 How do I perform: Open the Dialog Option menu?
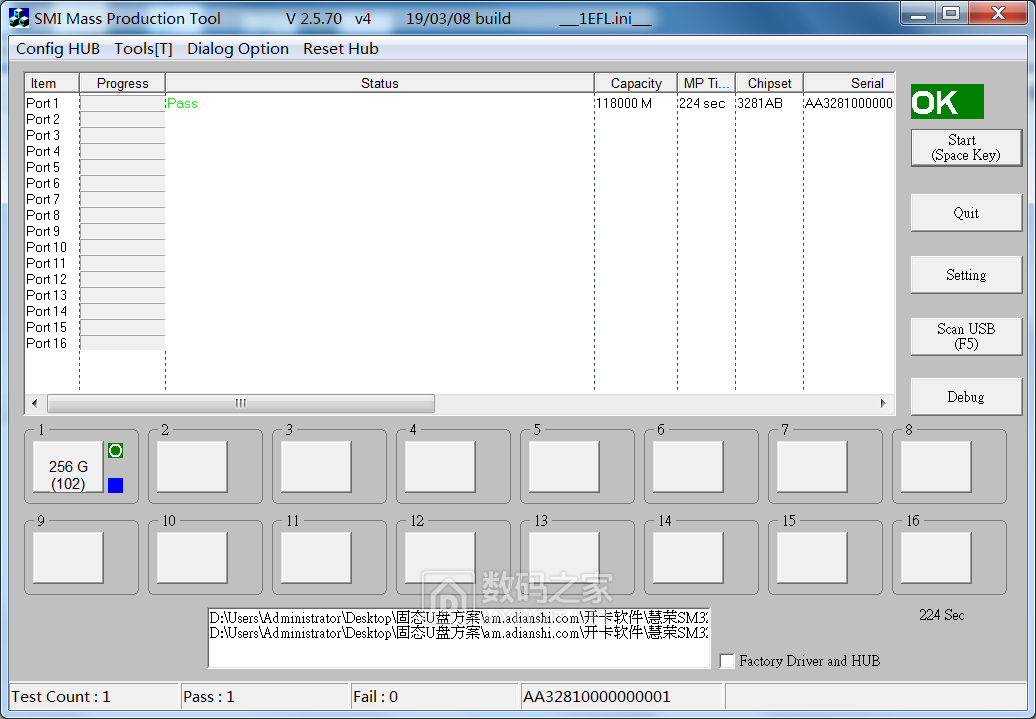238,49
